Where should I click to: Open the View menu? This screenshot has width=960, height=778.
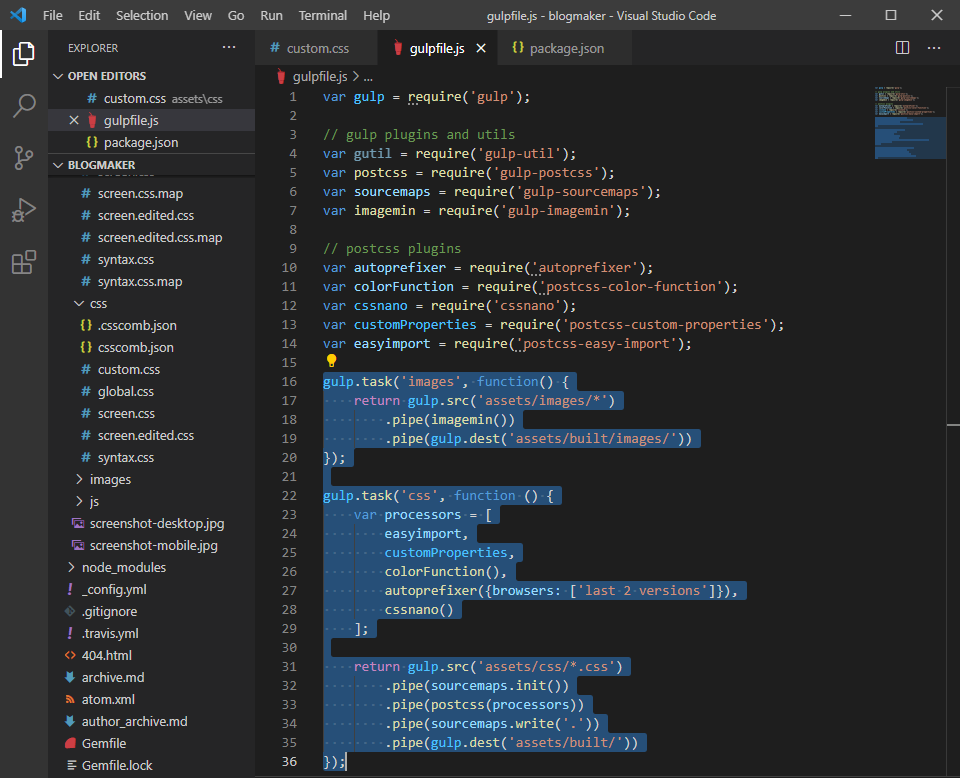(x=198, y=15)
